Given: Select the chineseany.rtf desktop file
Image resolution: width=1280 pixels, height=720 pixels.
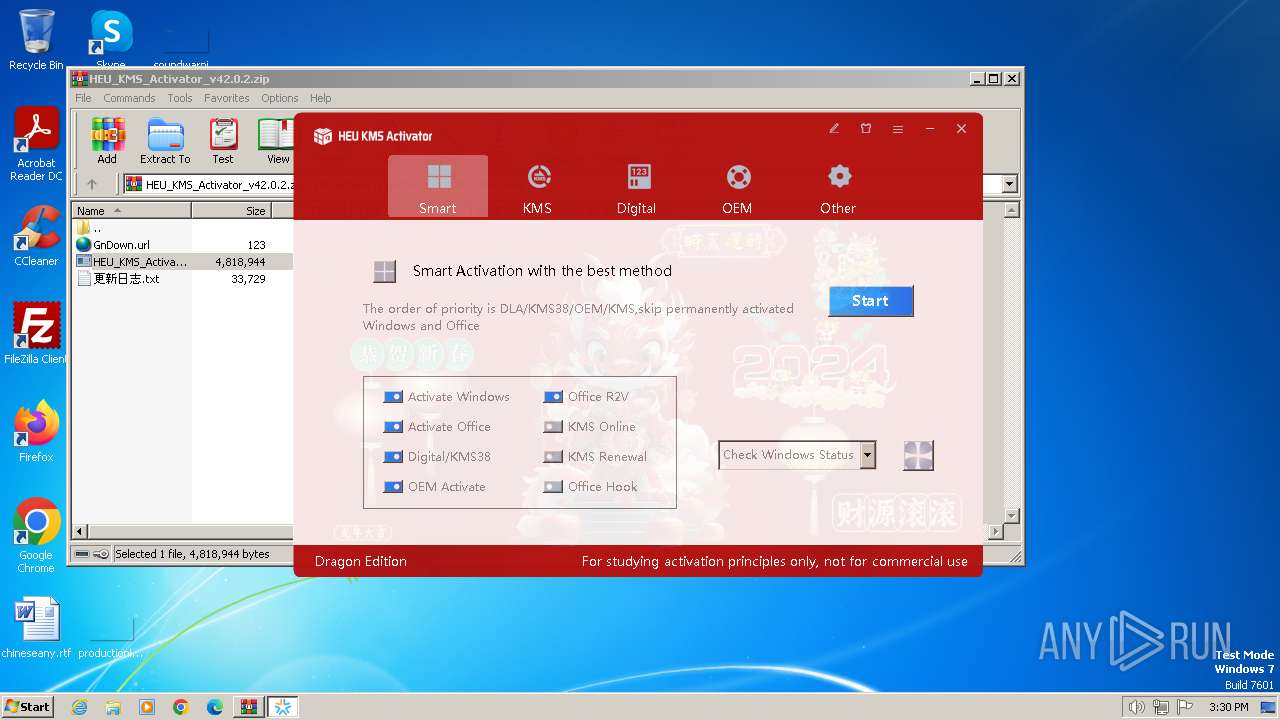Looking at the screenshot, I should [36, 628].
